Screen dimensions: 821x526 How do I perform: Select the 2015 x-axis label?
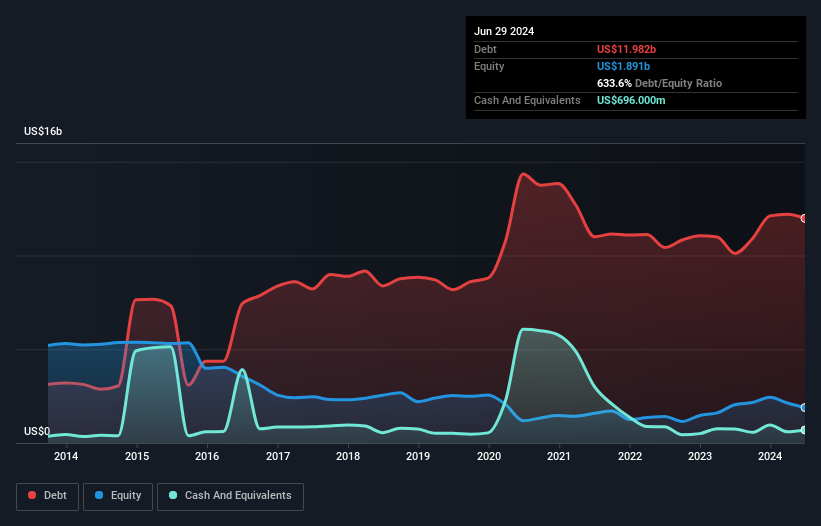click(137, 456)
